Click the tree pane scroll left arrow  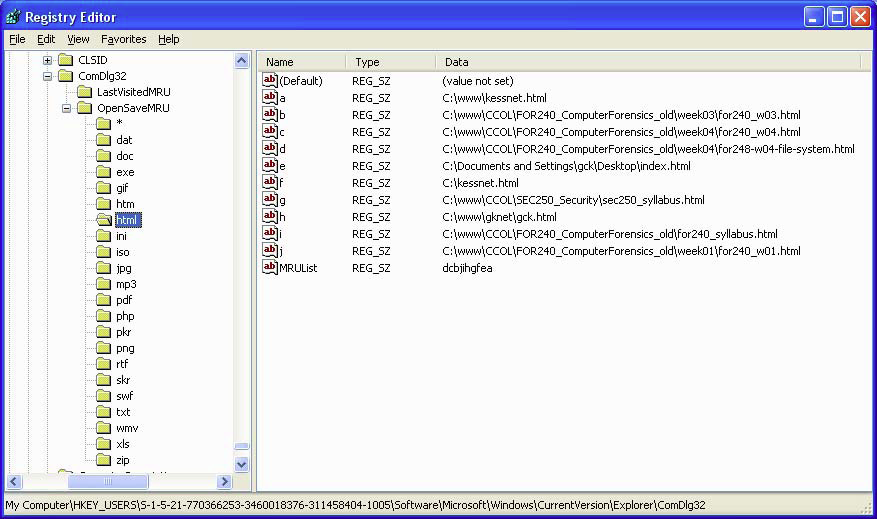point(15,481)
